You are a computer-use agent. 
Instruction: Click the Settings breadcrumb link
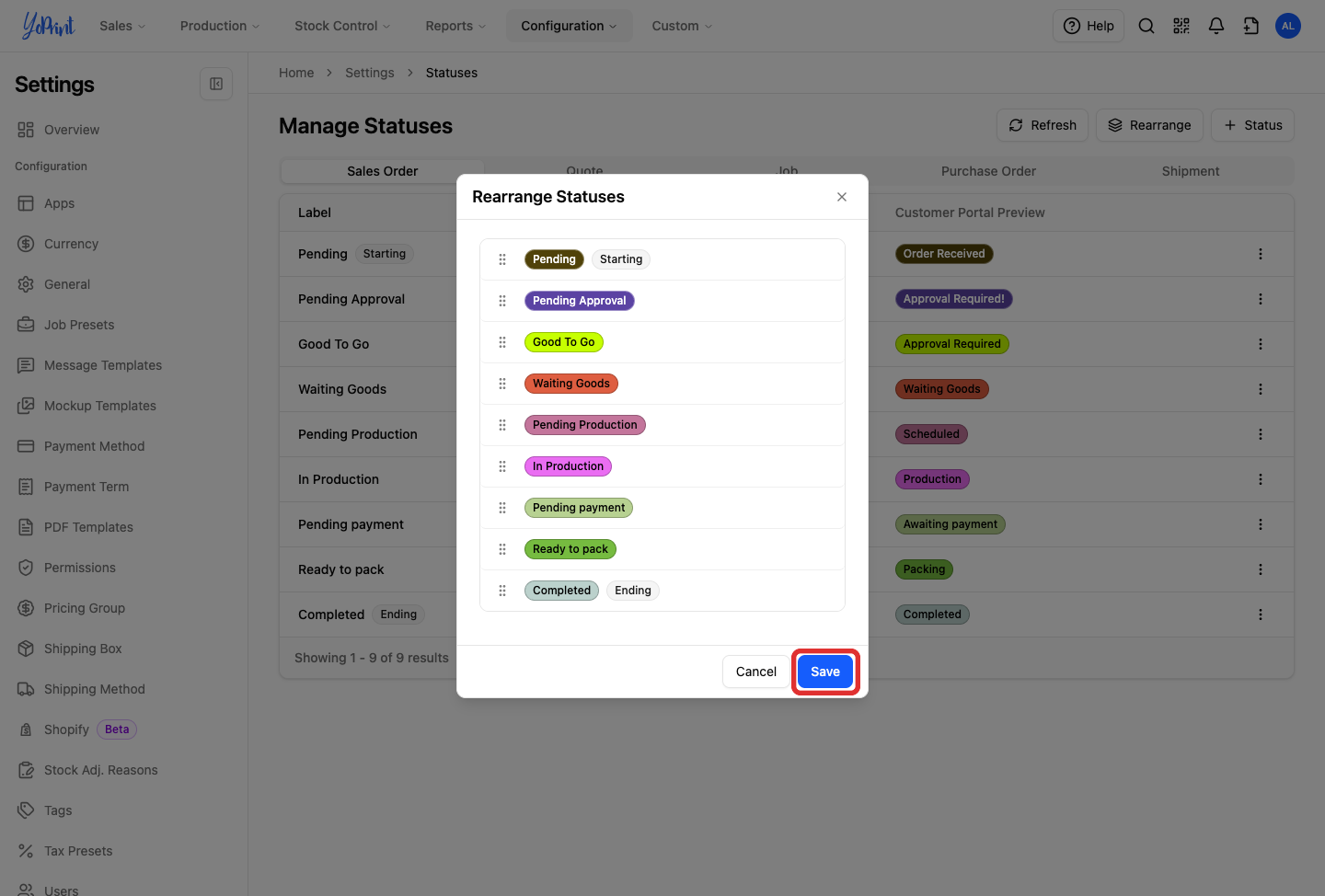pyautogui.click(x=370, y=73)
